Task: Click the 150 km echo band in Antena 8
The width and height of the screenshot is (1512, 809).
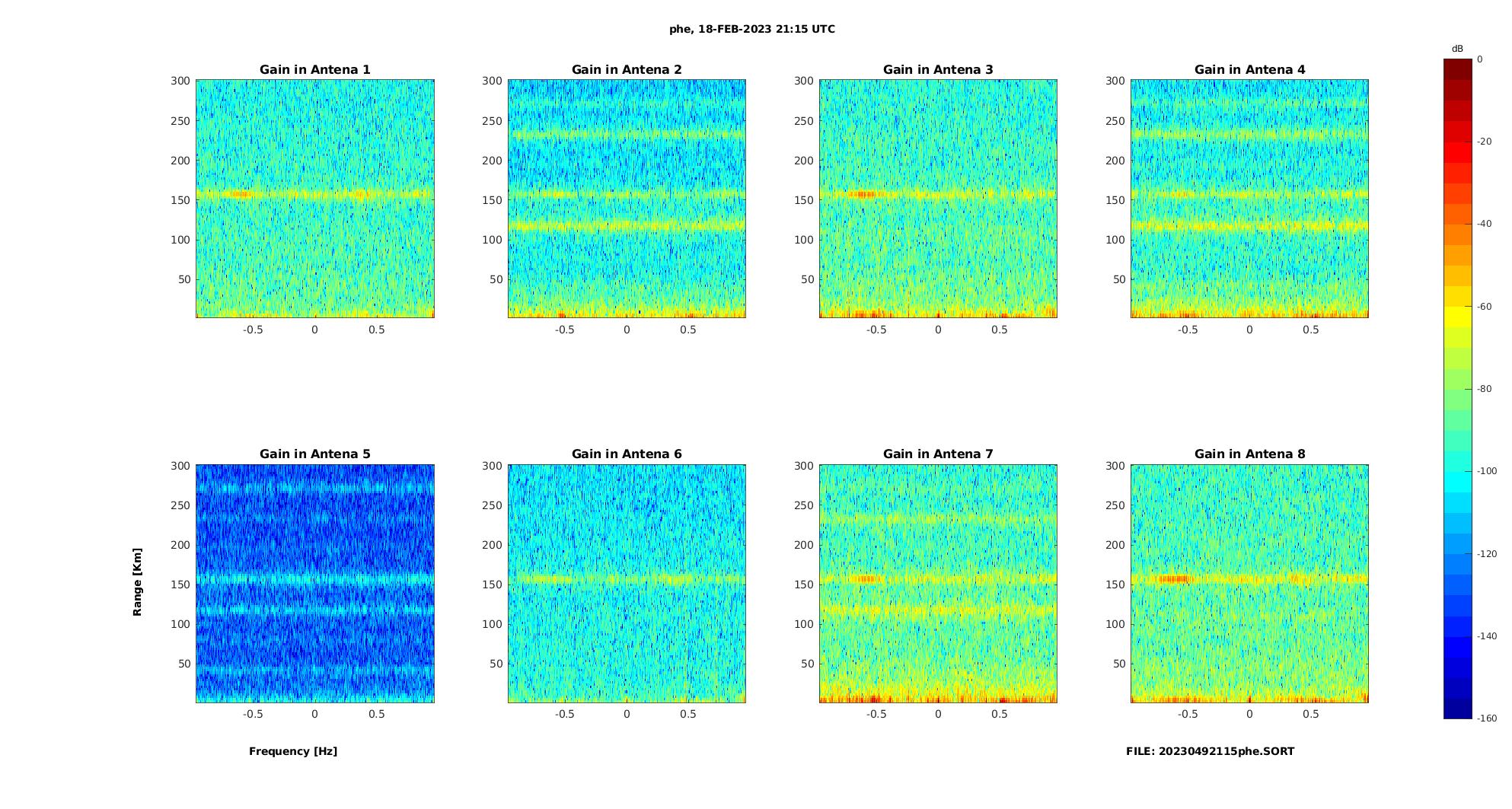Action: [x=1249, y=579]
